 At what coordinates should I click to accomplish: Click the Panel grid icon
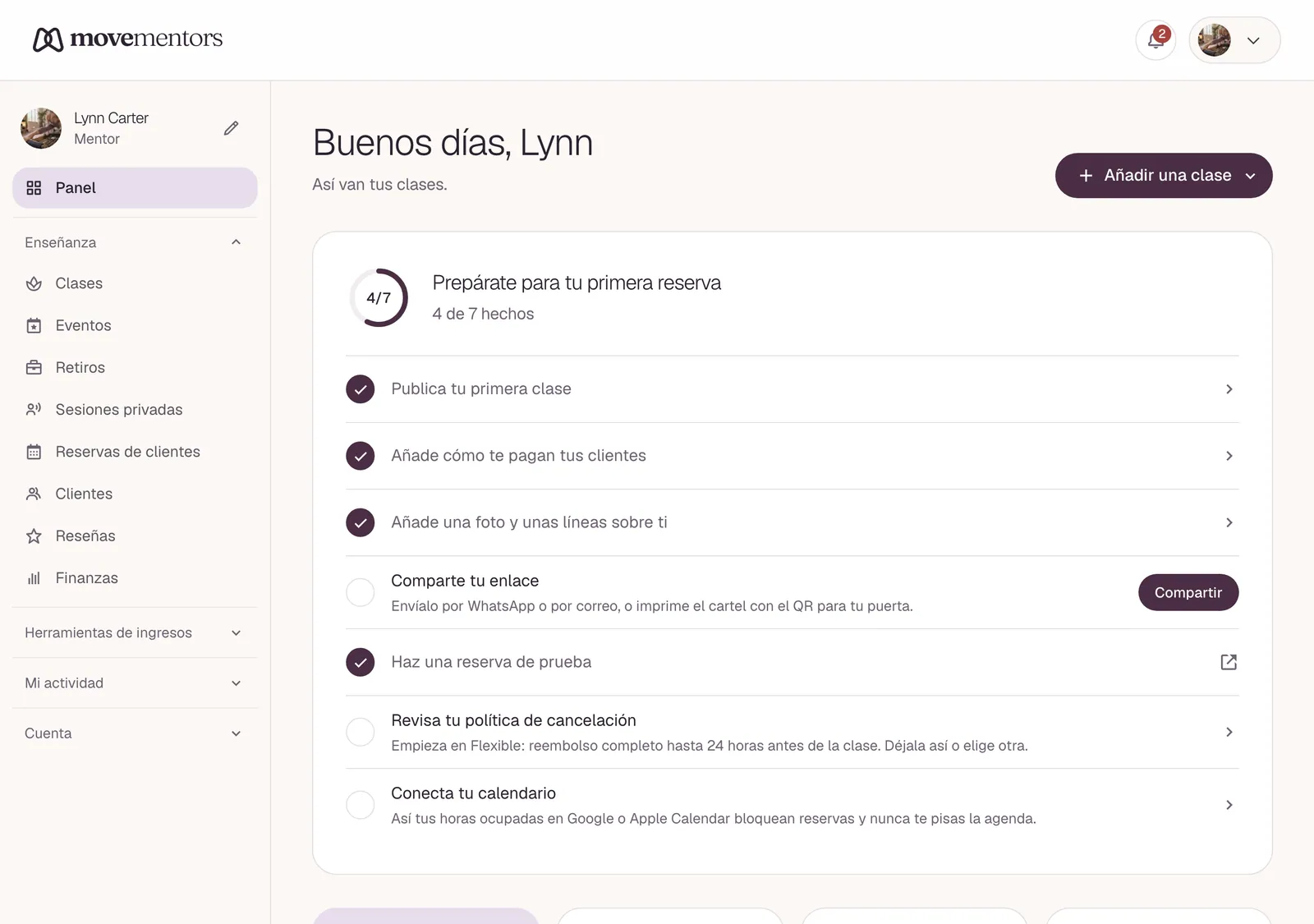tap(34, 188)
